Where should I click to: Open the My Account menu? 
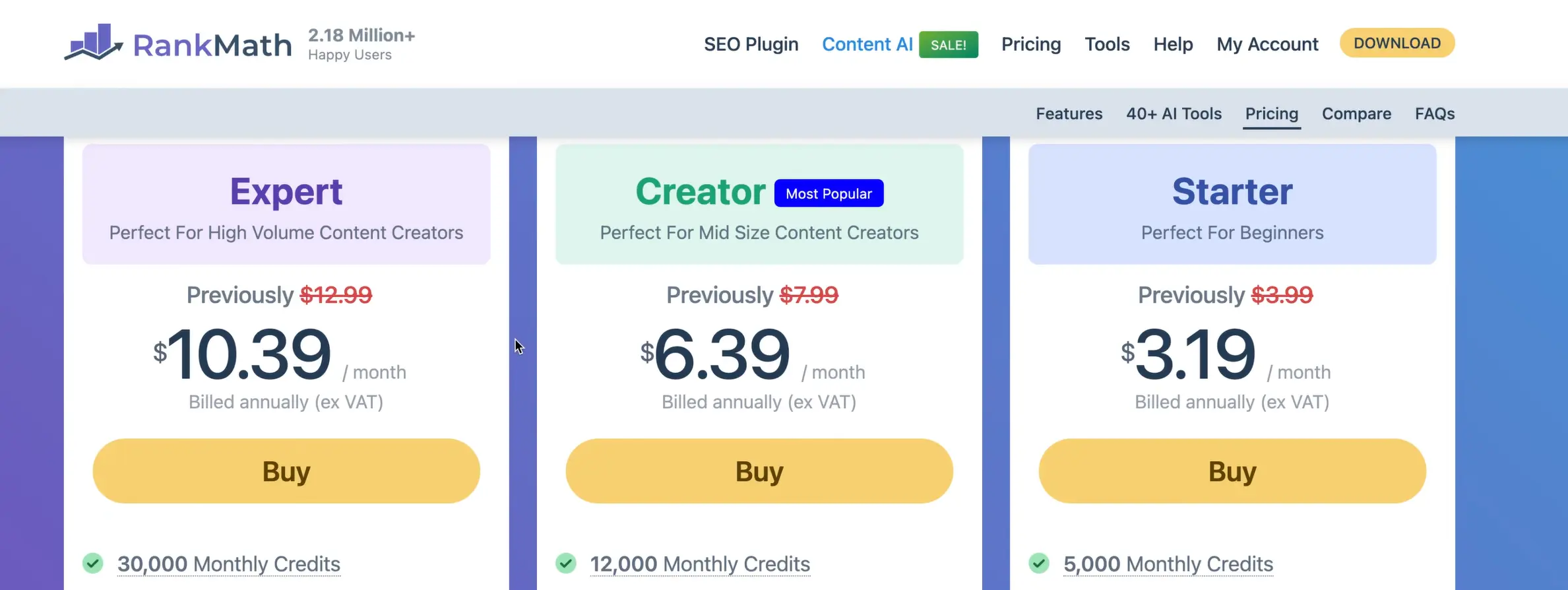click(1267, 44)
